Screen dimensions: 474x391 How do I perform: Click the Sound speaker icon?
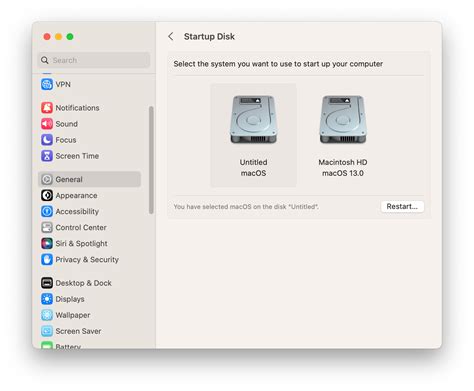point(47,124)
